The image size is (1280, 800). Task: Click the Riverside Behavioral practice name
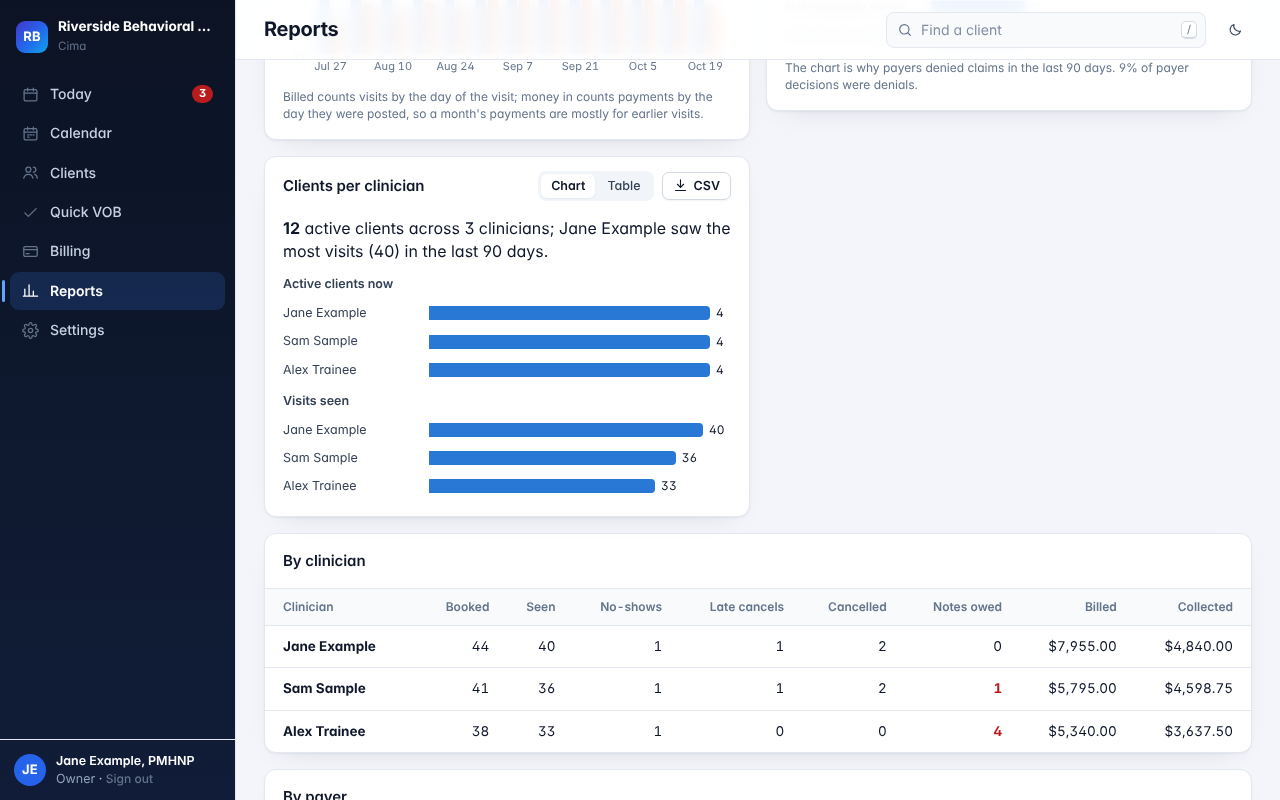pyautogui.click(x=134, y=27)
